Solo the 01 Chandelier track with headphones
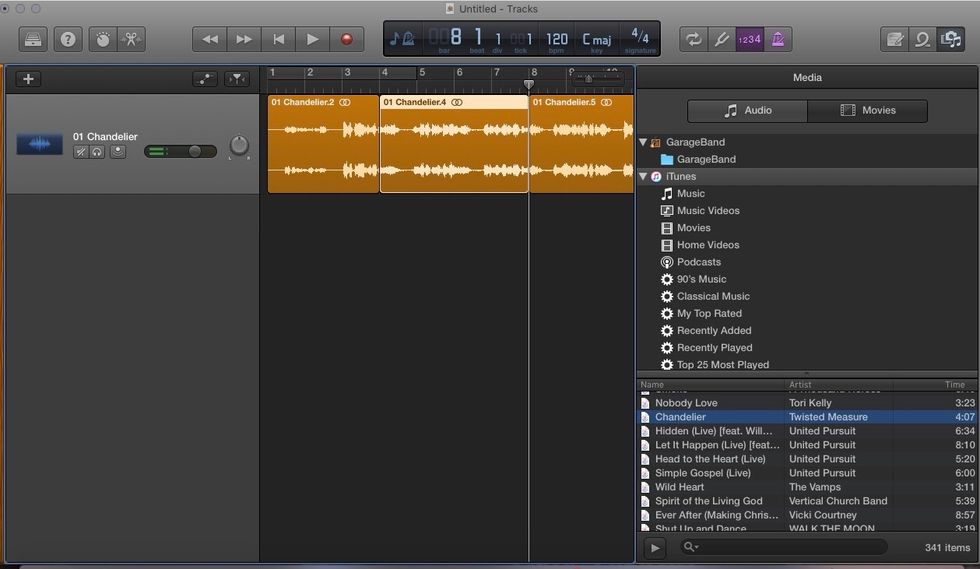The width and height of the screenshot is (980, 569). pos(97,152)
